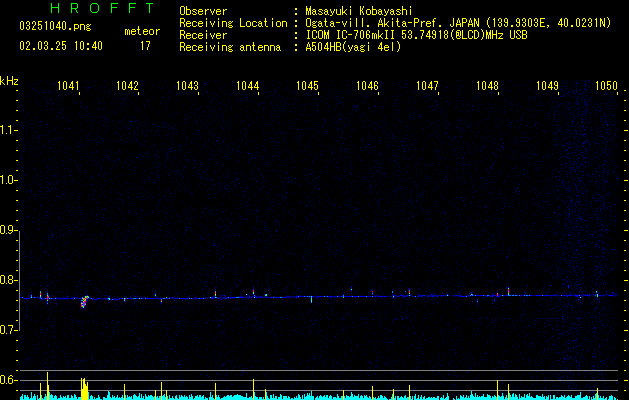
Task: Click the 'meteor' label
Action: point(142,31)
